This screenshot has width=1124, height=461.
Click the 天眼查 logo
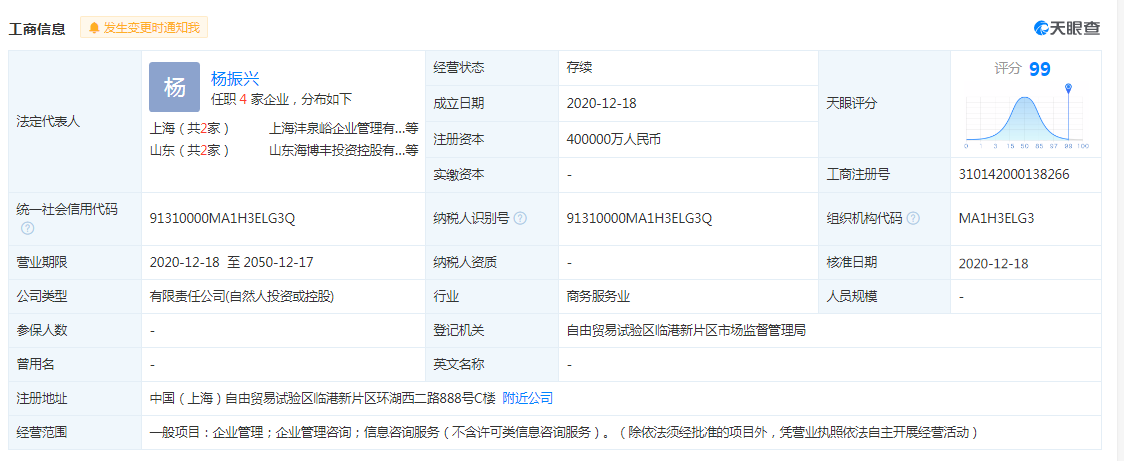pyautogui.click(x=1067, y=28)
